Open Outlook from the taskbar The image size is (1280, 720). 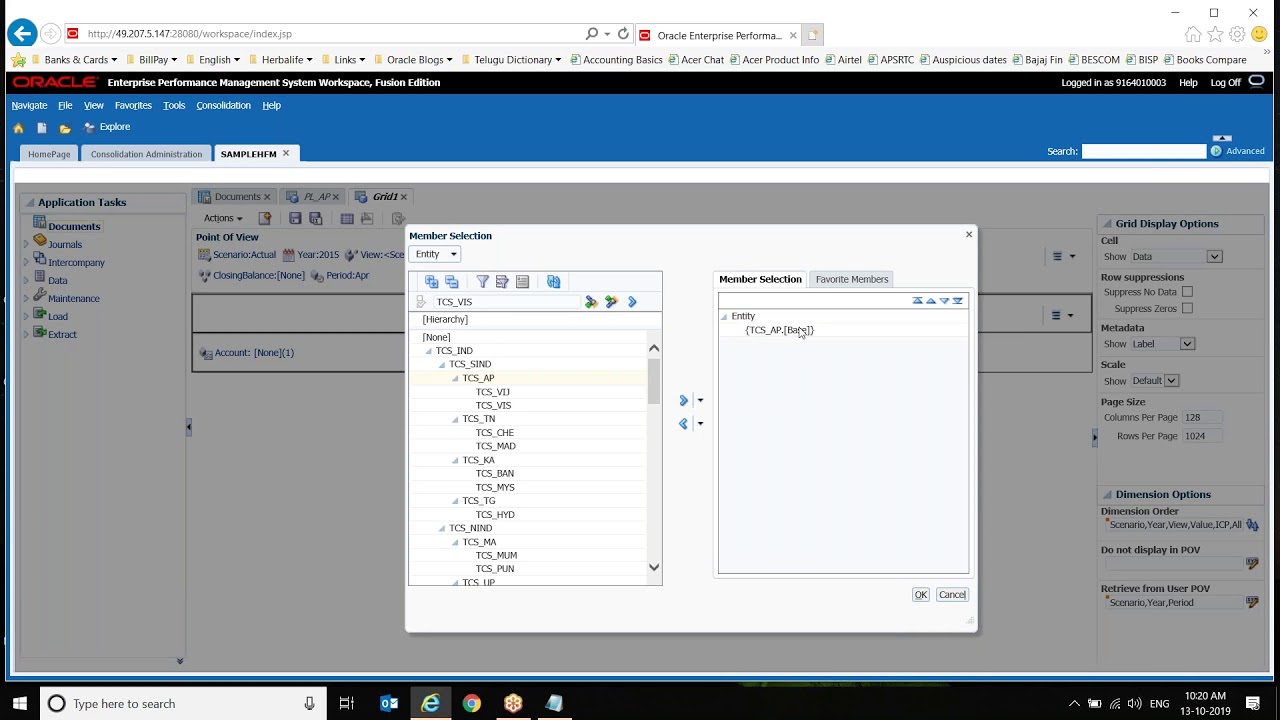(x=389, y=703)
